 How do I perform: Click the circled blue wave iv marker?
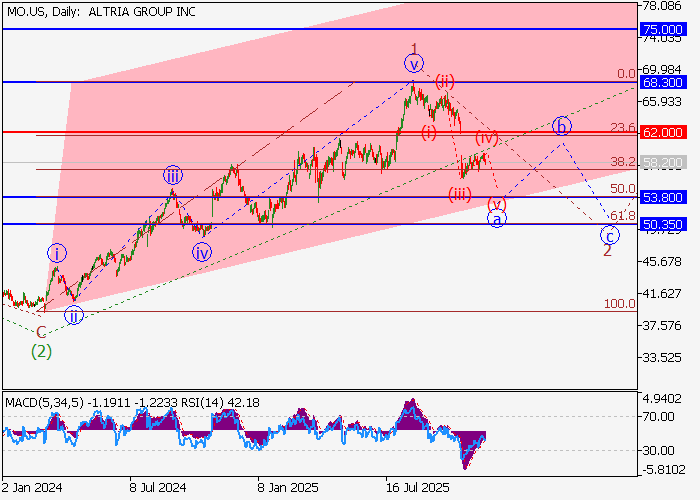[x=202, y=253]
